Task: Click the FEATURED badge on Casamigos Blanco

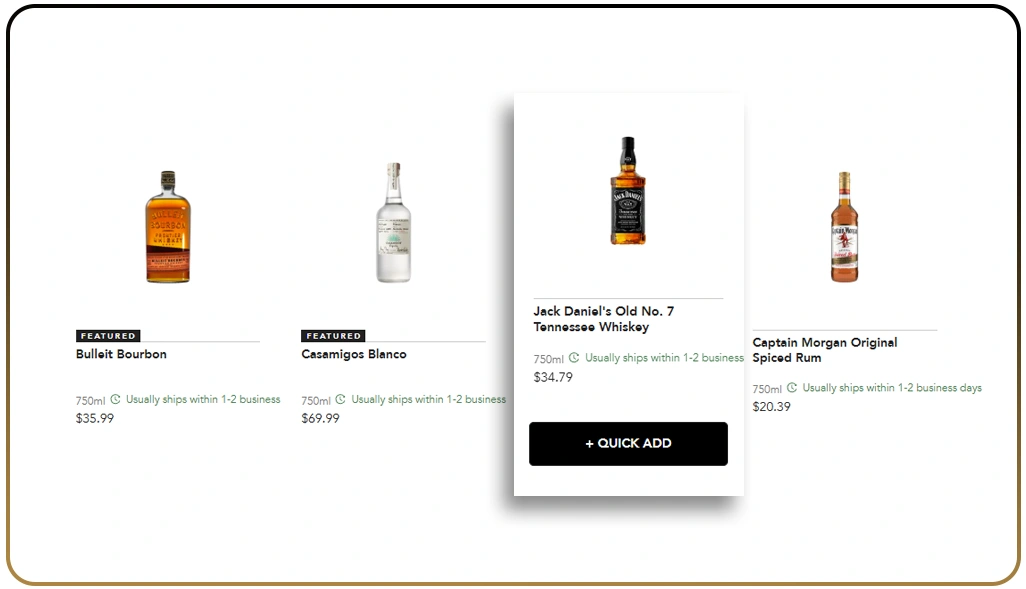Action: pos(332,336)
